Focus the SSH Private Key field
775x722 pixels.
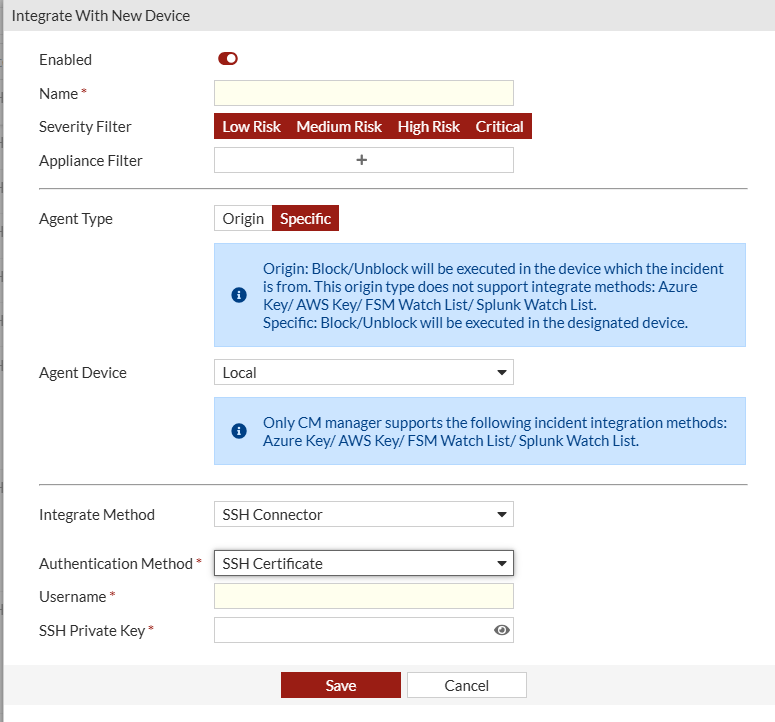(350, 630)
